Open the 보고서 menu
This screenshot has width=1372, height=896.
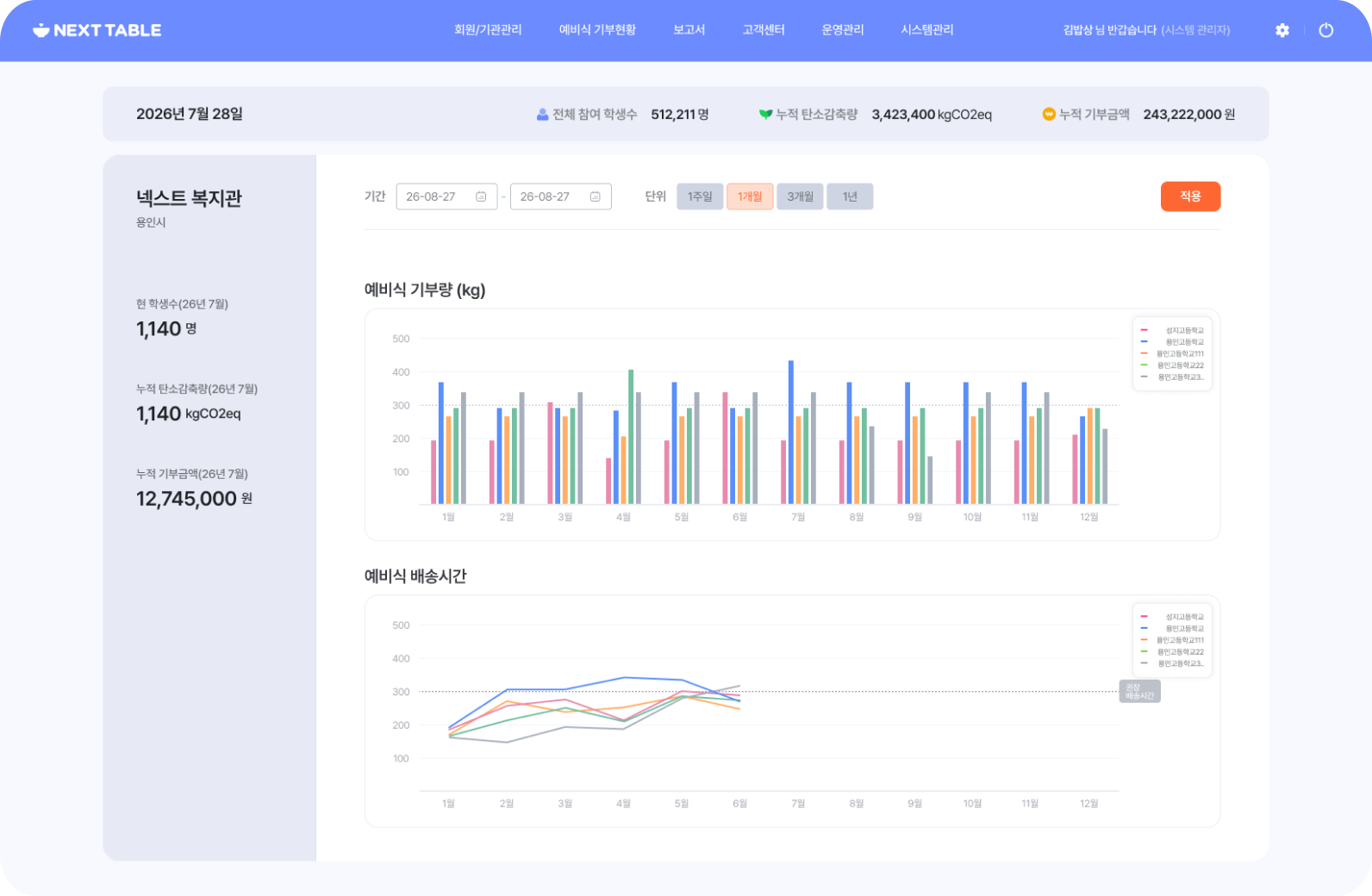point(689,30)
